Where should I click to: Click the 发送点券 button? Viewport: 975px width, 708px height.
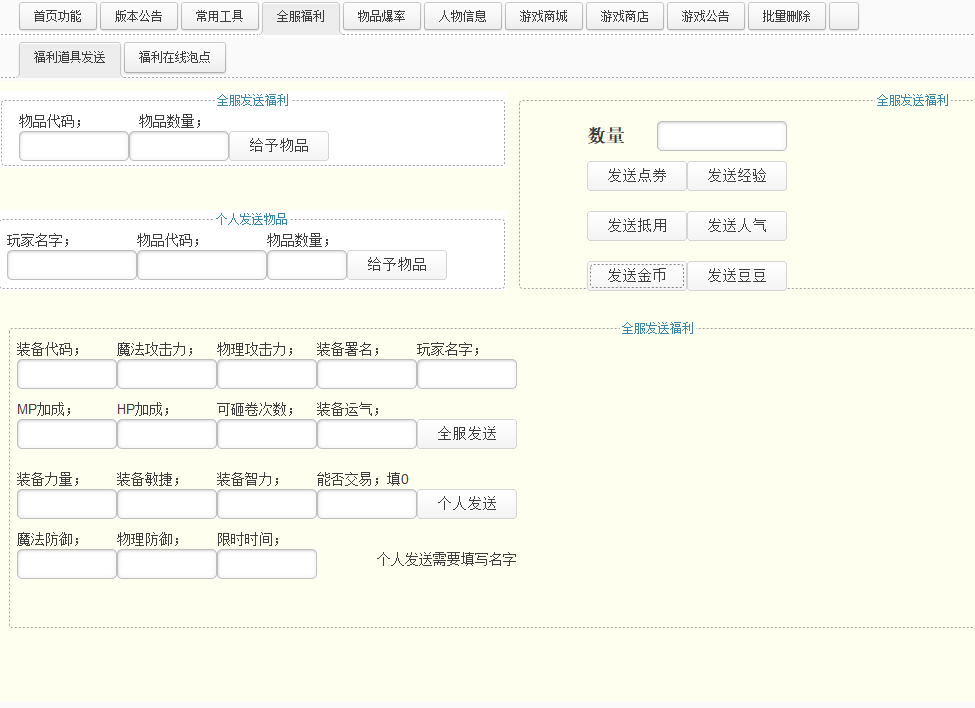point(636,176)
